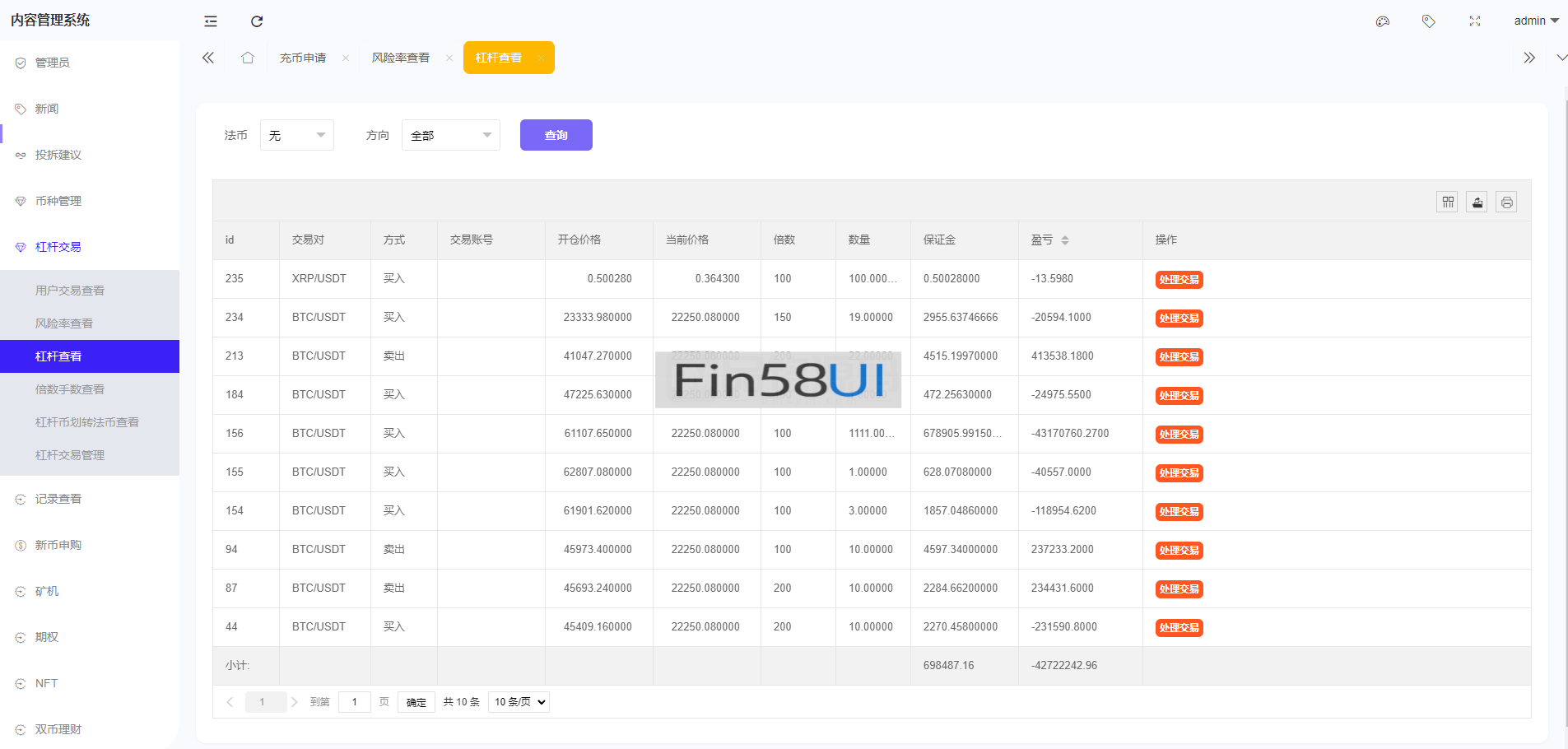Click the 查询 button
The height and width of the screenshot is (749, 1568).
point(556,135)
